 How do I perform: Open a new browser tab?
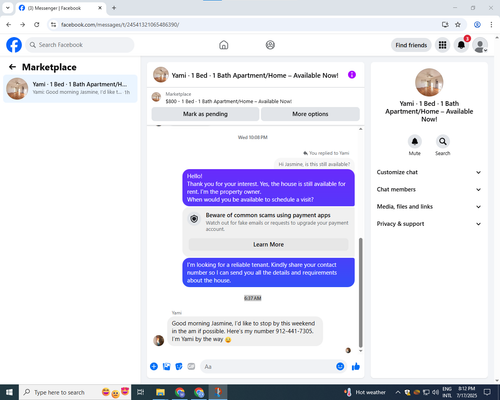(x=114, y=8)
